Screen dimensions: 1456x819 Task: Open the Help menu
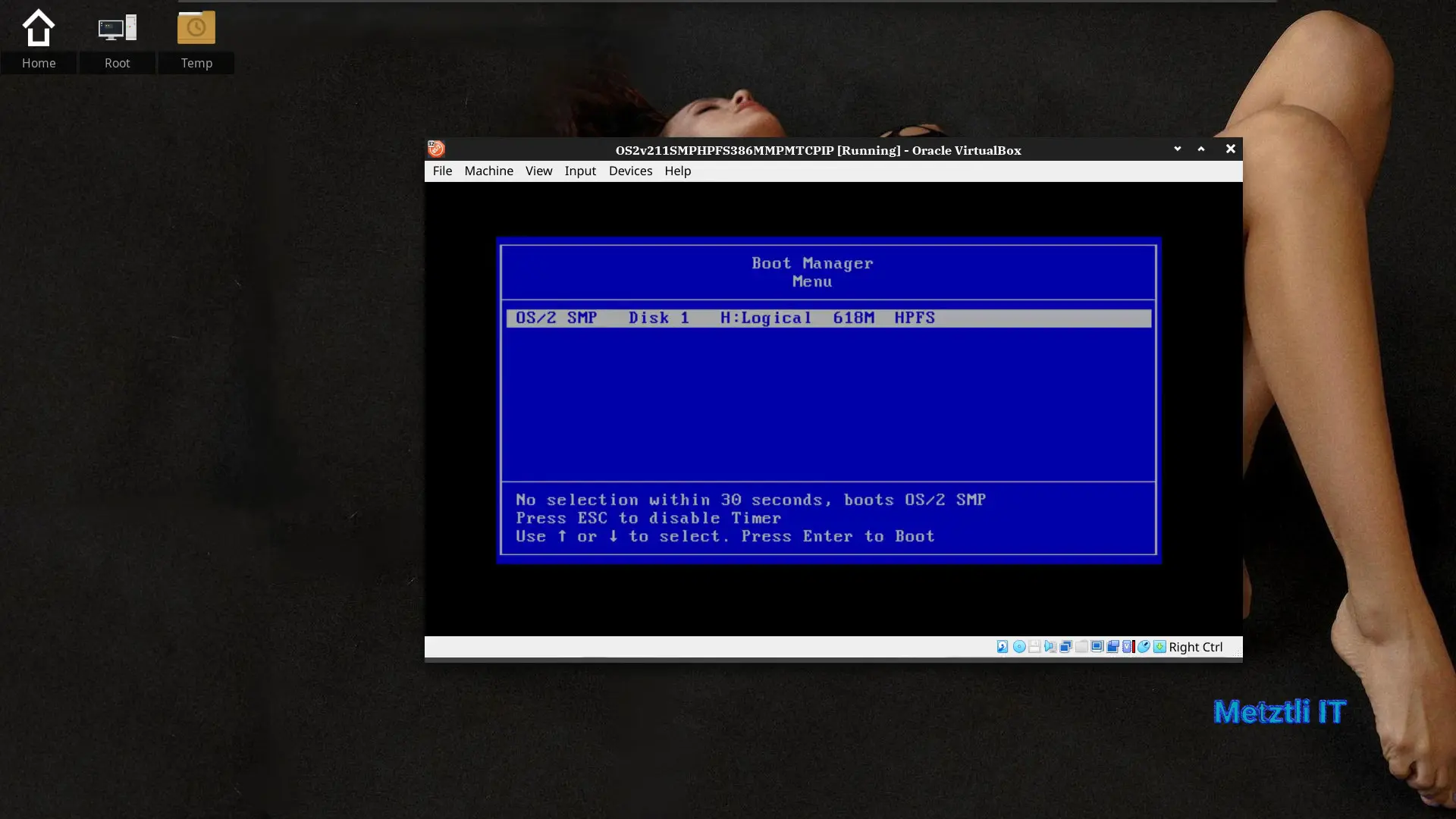[x=677, y=171]
